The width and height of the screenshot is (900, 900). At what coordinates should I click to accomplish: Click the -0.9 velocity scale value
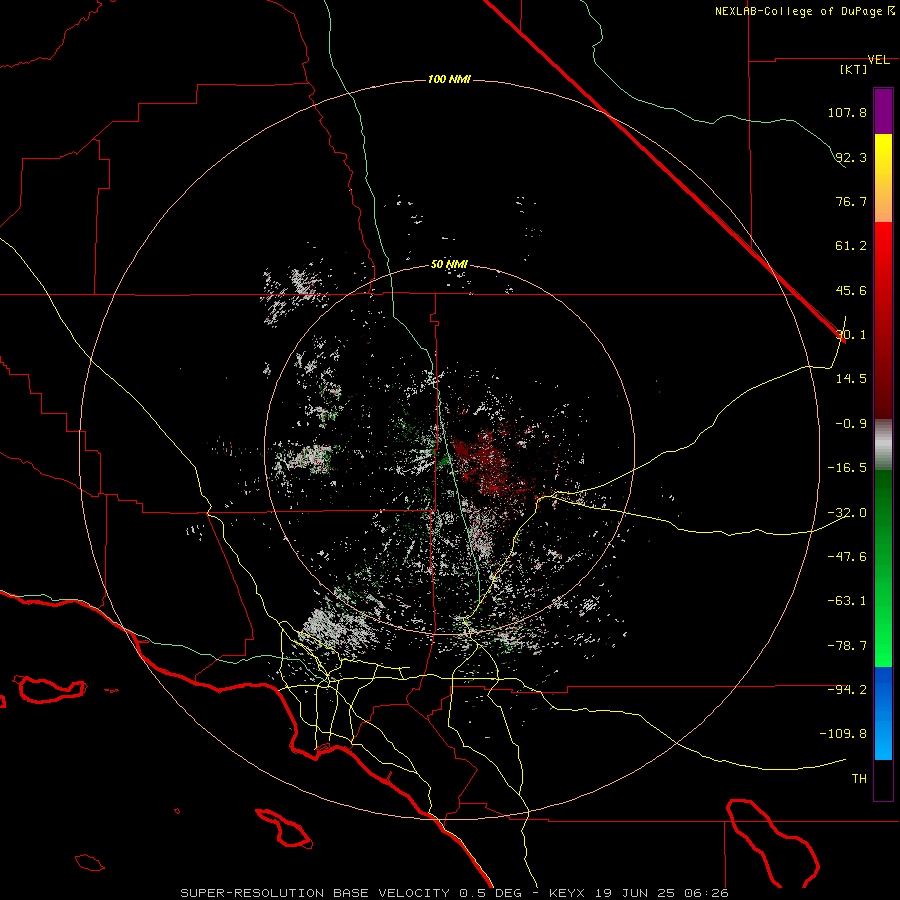point(851,424)
